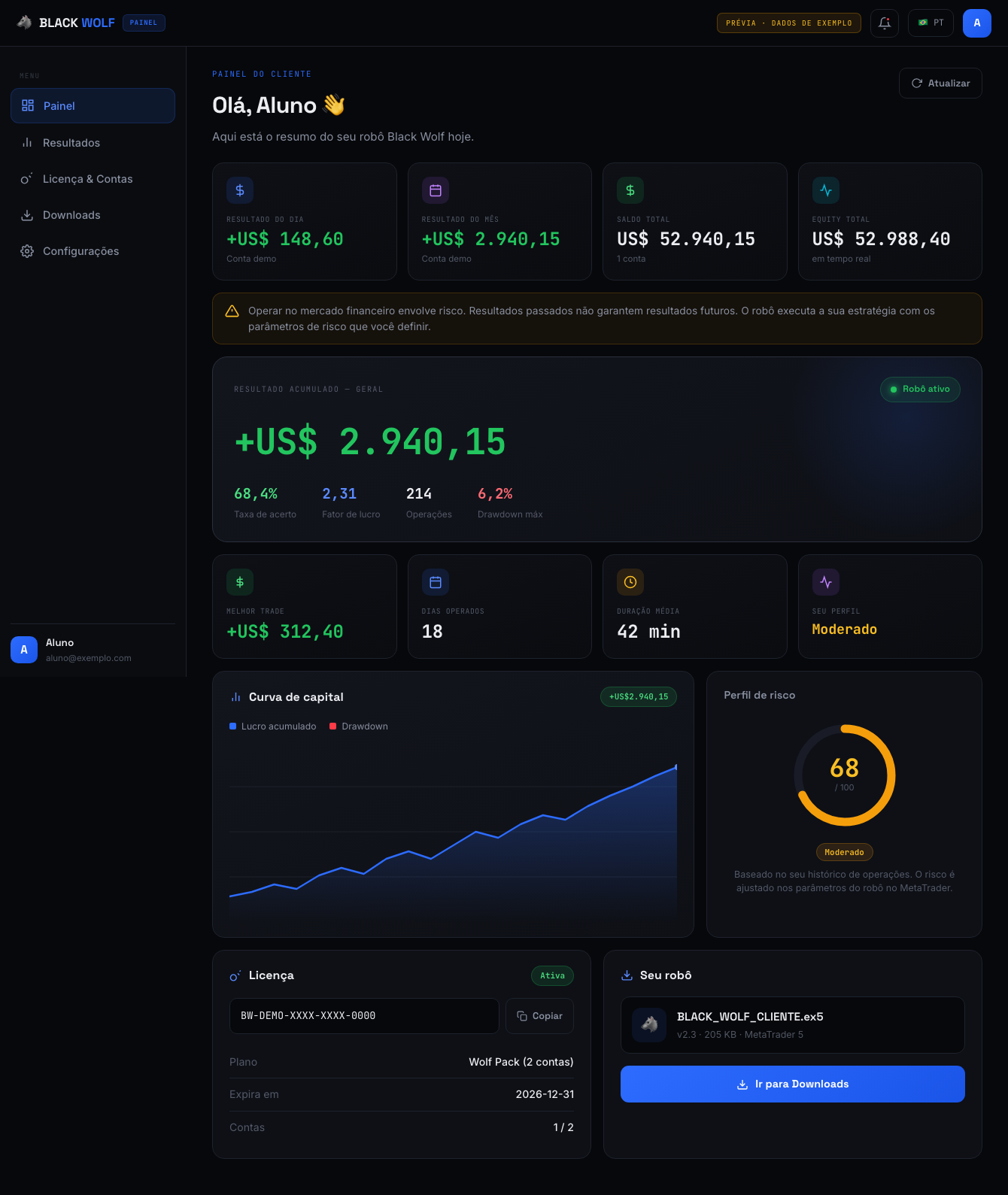The width and height of the screenshot is (1008, 1195).
Task: Click the Ir para Downloads button
Action: [x=793, y=1084]
